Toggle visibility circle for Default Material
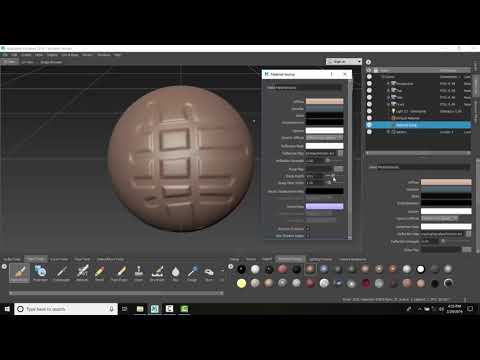The width and height of the screenshot is (480, 360). [369, 118]
